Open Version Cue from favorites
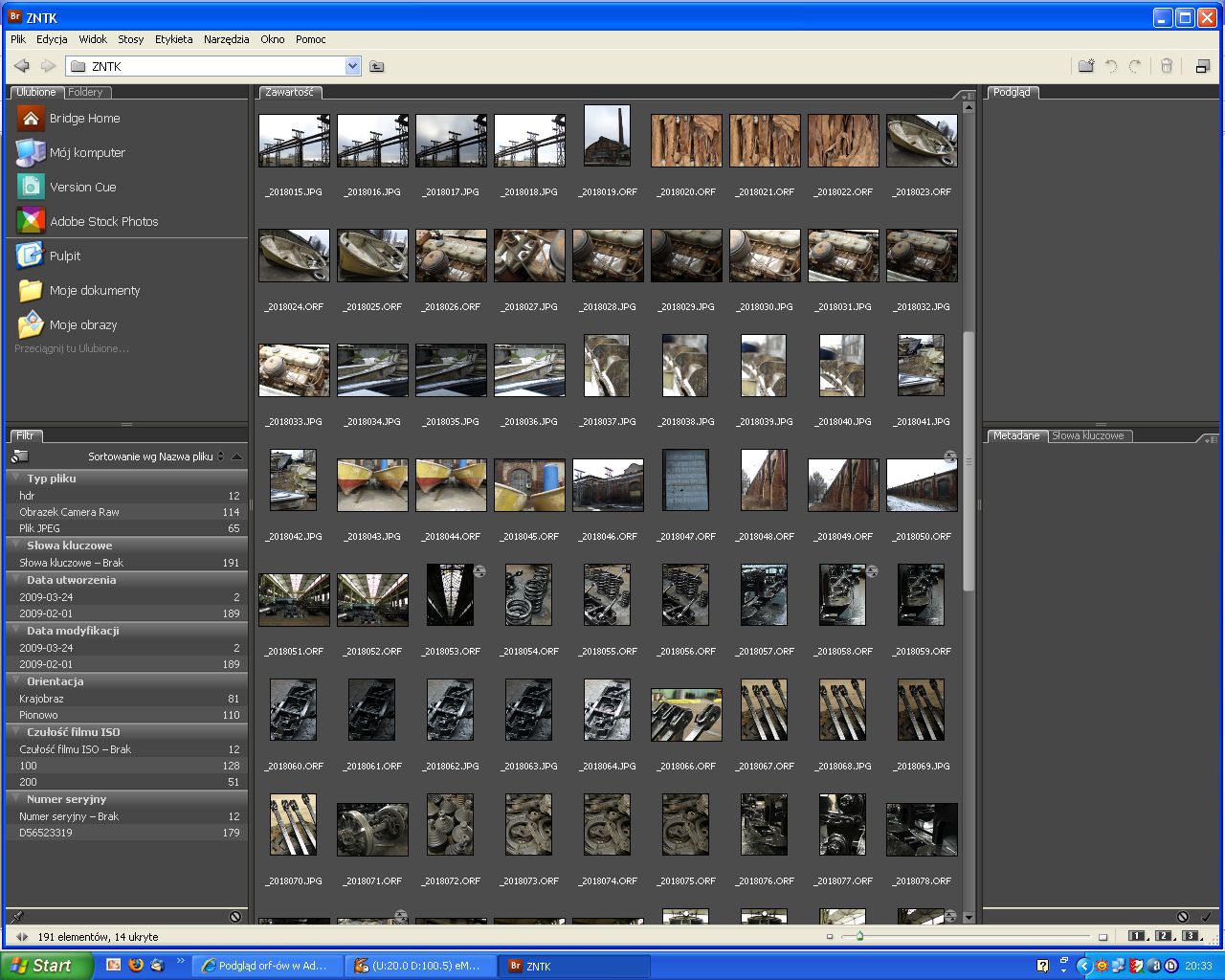The width and height of the screenshot is (1225, 980). (82, 187)
